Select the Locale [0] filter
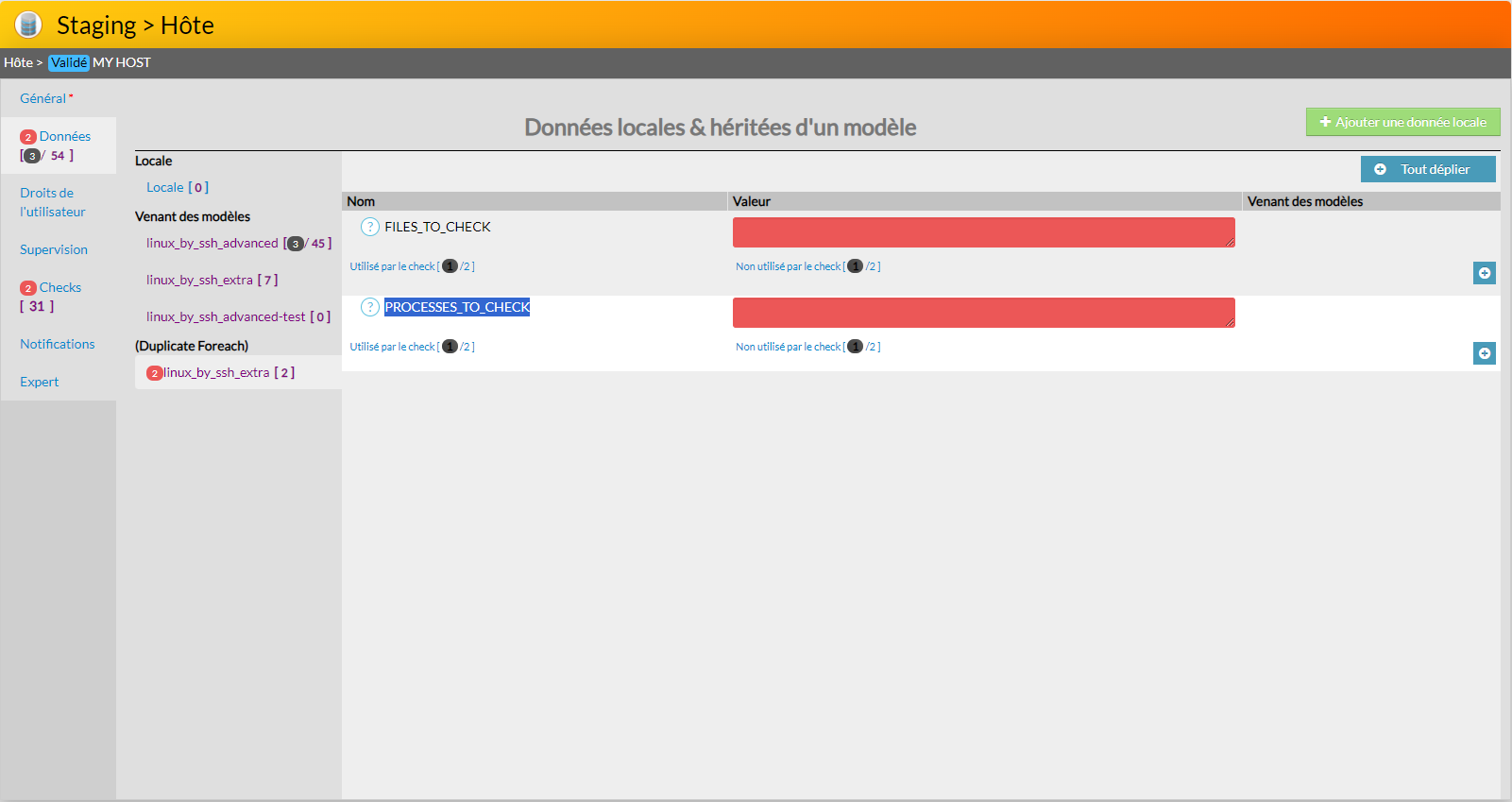Image resolution: width=1512 pixels, height=802 pixels. point(177,187)
